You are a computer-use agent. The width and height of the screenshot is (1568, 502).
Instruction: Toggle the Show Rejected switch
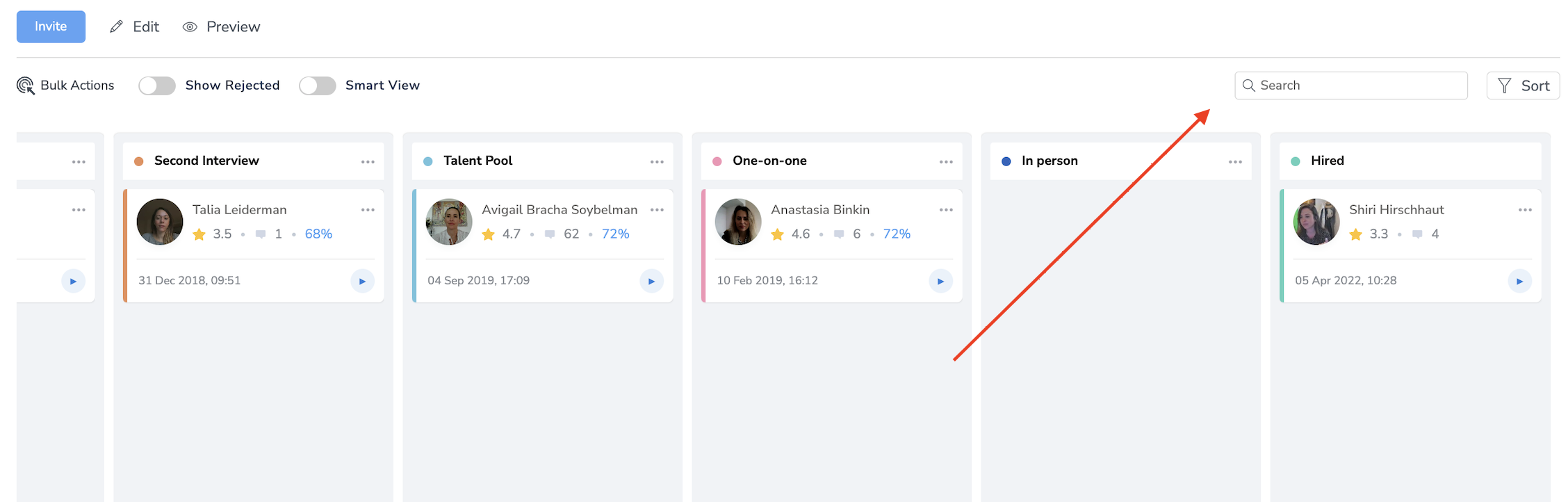(157, 86)
